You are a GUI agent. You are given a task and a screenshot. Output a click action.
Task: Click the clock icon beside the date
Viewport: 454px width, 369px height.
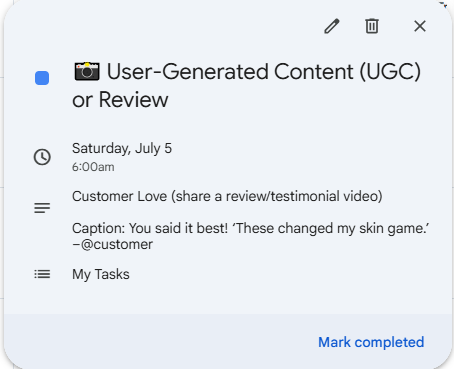point(42,157)
